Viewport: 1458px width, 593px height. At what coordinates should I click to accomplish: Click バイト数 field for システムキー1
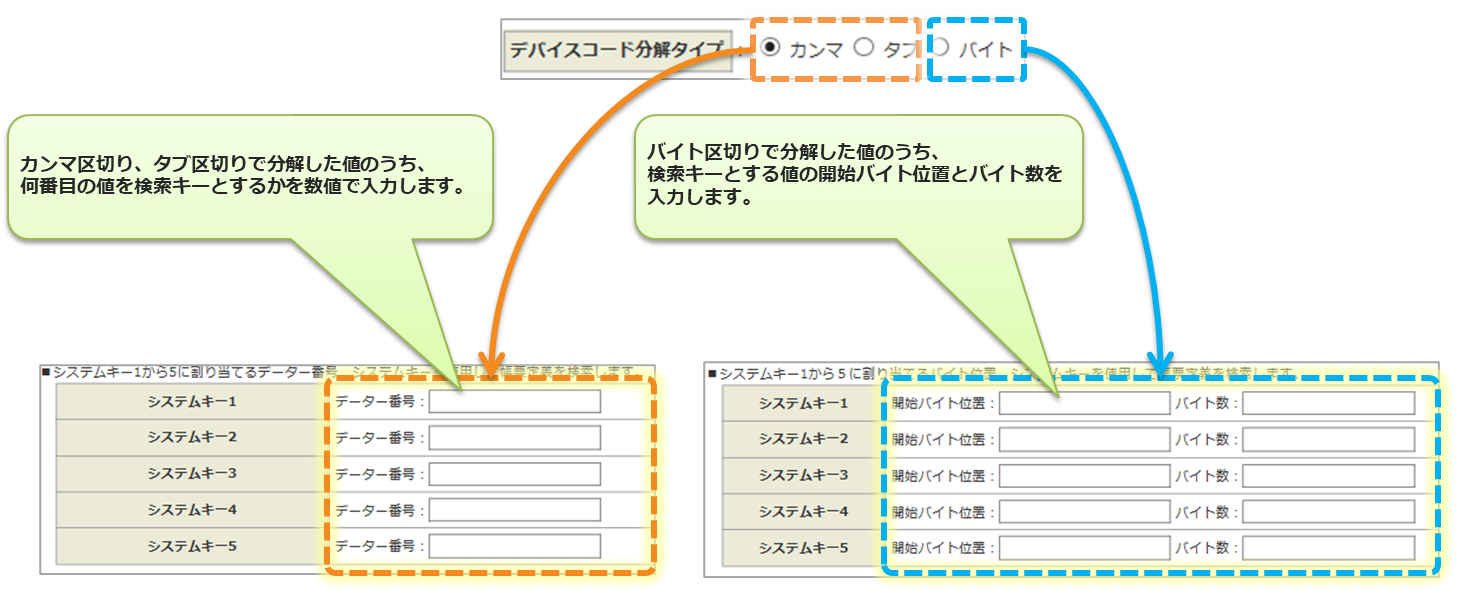[x=1328, y=403]
